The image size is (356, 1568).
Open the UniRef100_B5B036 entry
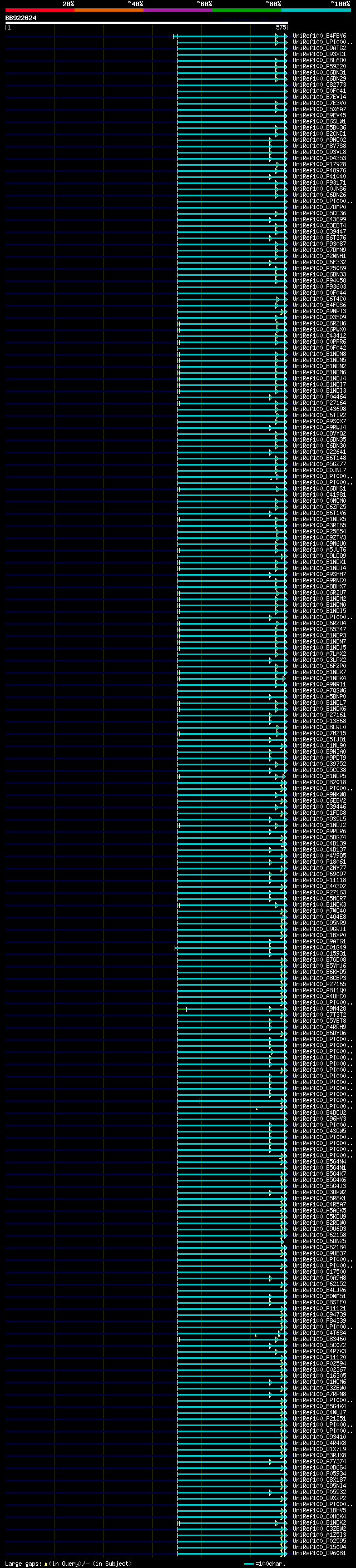click(x=319, y=128)
